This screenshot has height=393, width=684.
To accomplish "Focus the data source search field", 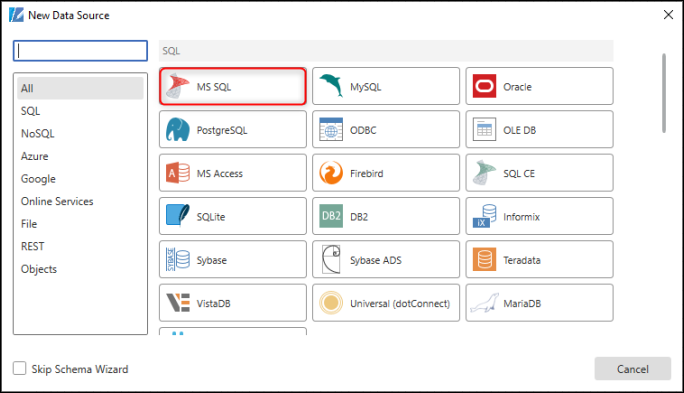I will click(x=80, y=51).
